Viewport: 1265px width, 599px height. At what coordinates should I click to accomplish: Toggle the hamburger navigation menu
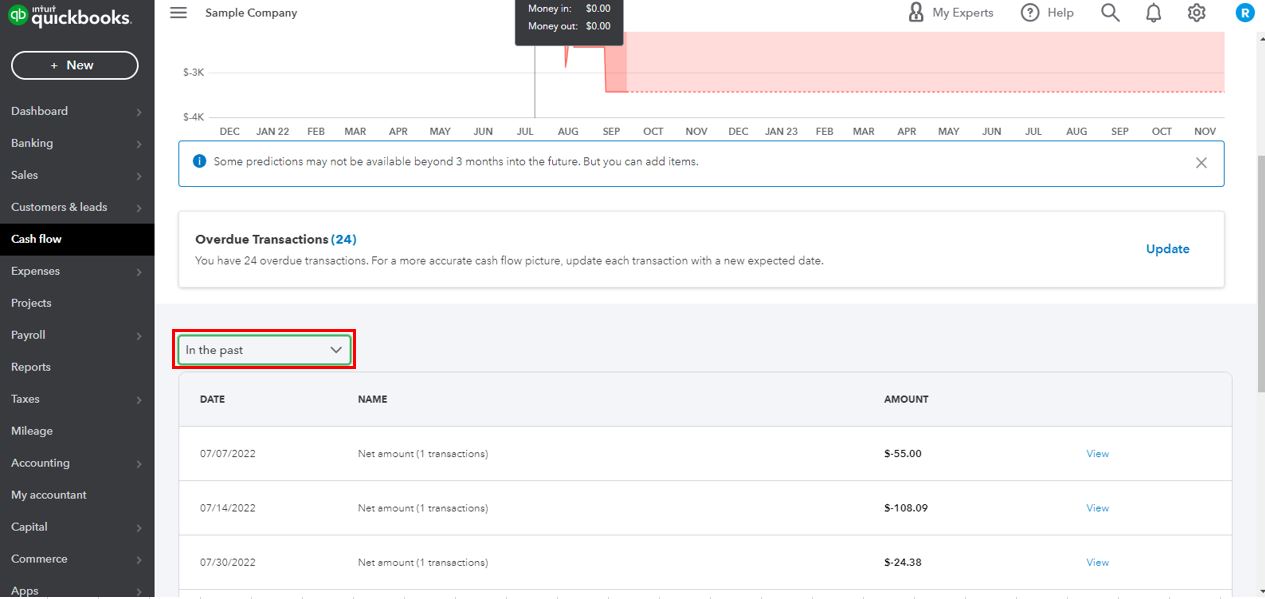178,13
